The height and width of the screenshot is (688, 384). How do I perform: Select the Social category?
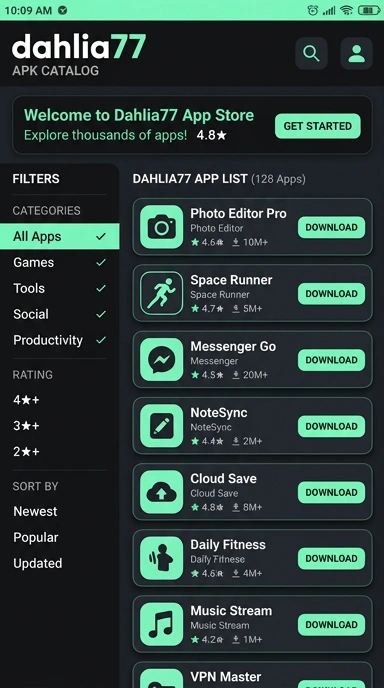(59, 314)
